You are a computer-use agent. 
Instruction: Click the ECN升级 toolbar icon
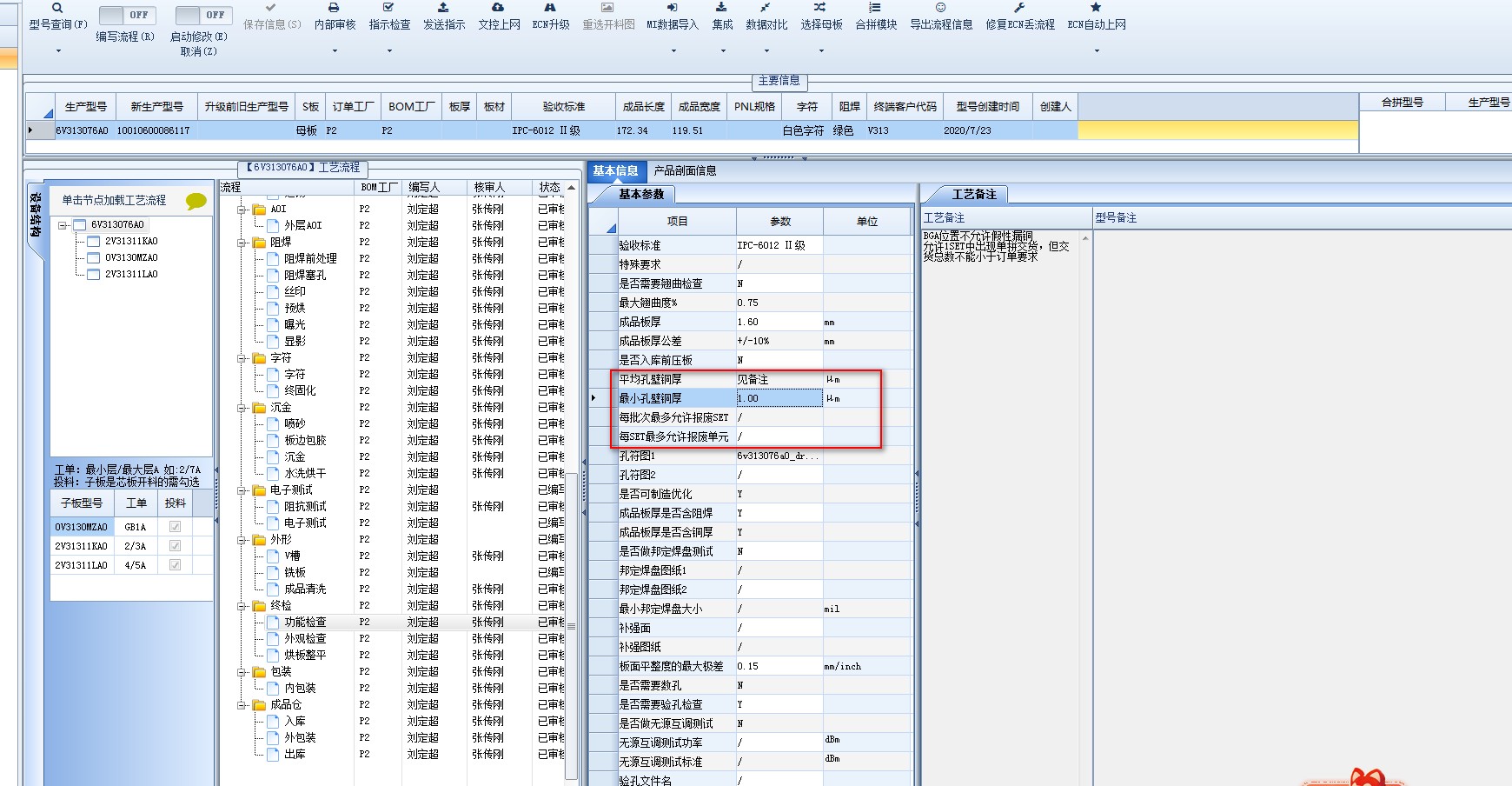pyautogui.click(x=550, y=8)
